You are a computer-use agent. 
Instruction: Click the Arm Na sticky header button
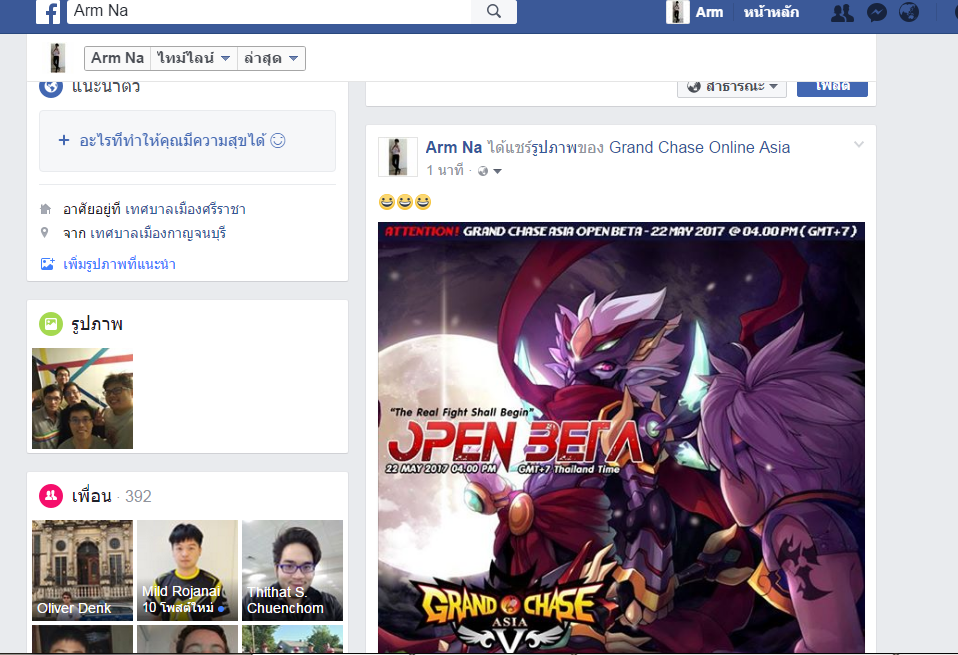click(x=117, y=58)
